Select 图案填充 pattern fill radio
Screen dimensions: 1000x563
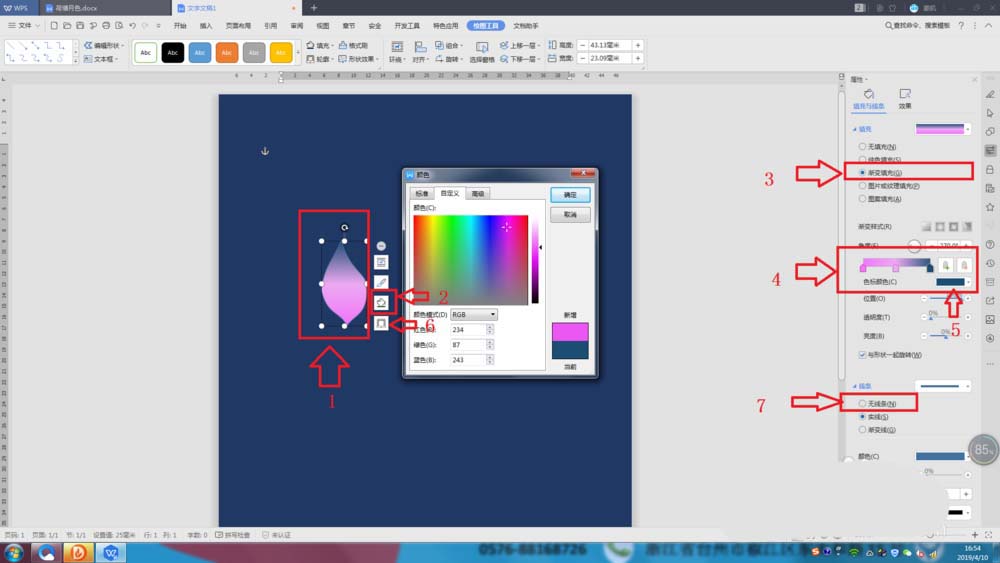862,199
